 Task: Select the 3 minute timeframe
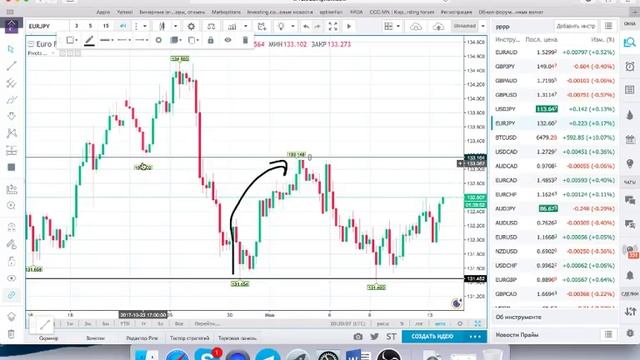[76, 26]
